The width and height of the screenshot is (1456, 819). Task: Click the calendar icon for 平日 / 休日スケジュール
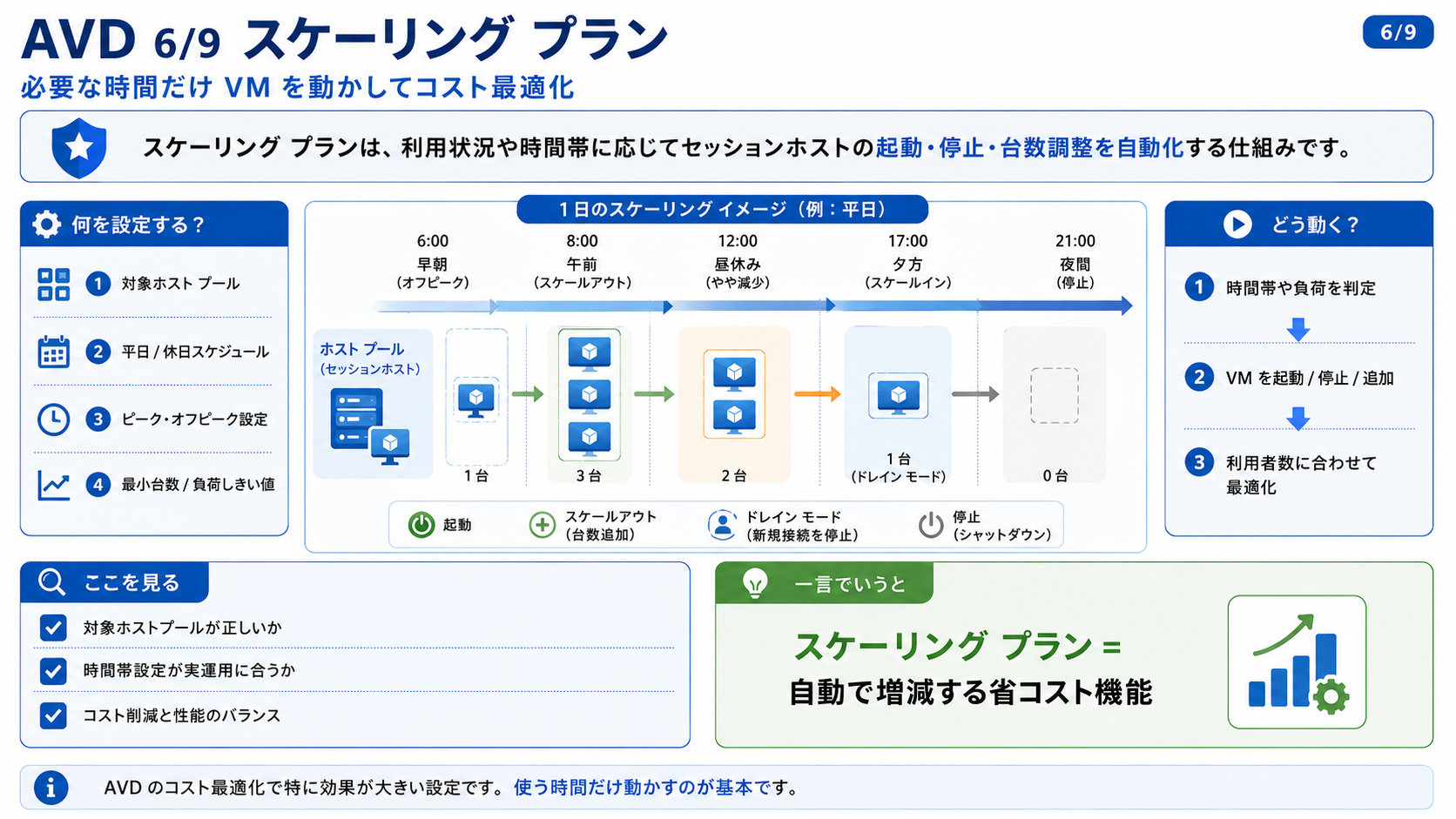[x=53, y=352]
